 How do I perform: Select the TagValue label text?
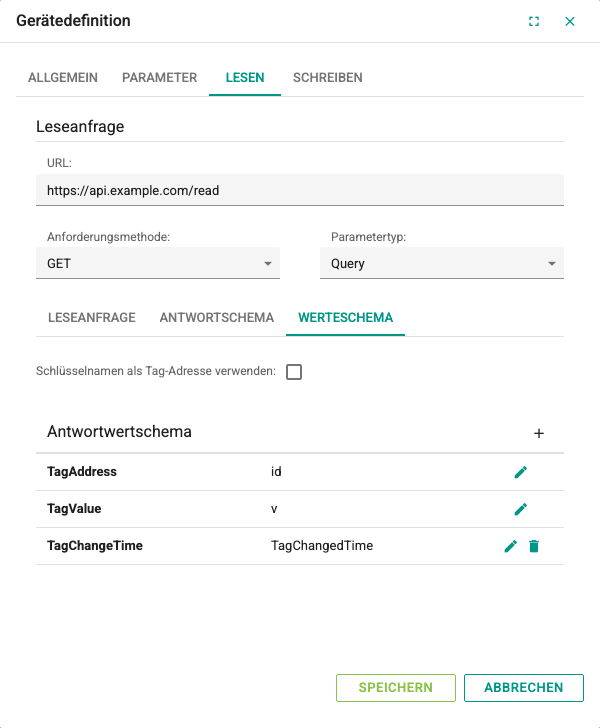pos(74,509)
